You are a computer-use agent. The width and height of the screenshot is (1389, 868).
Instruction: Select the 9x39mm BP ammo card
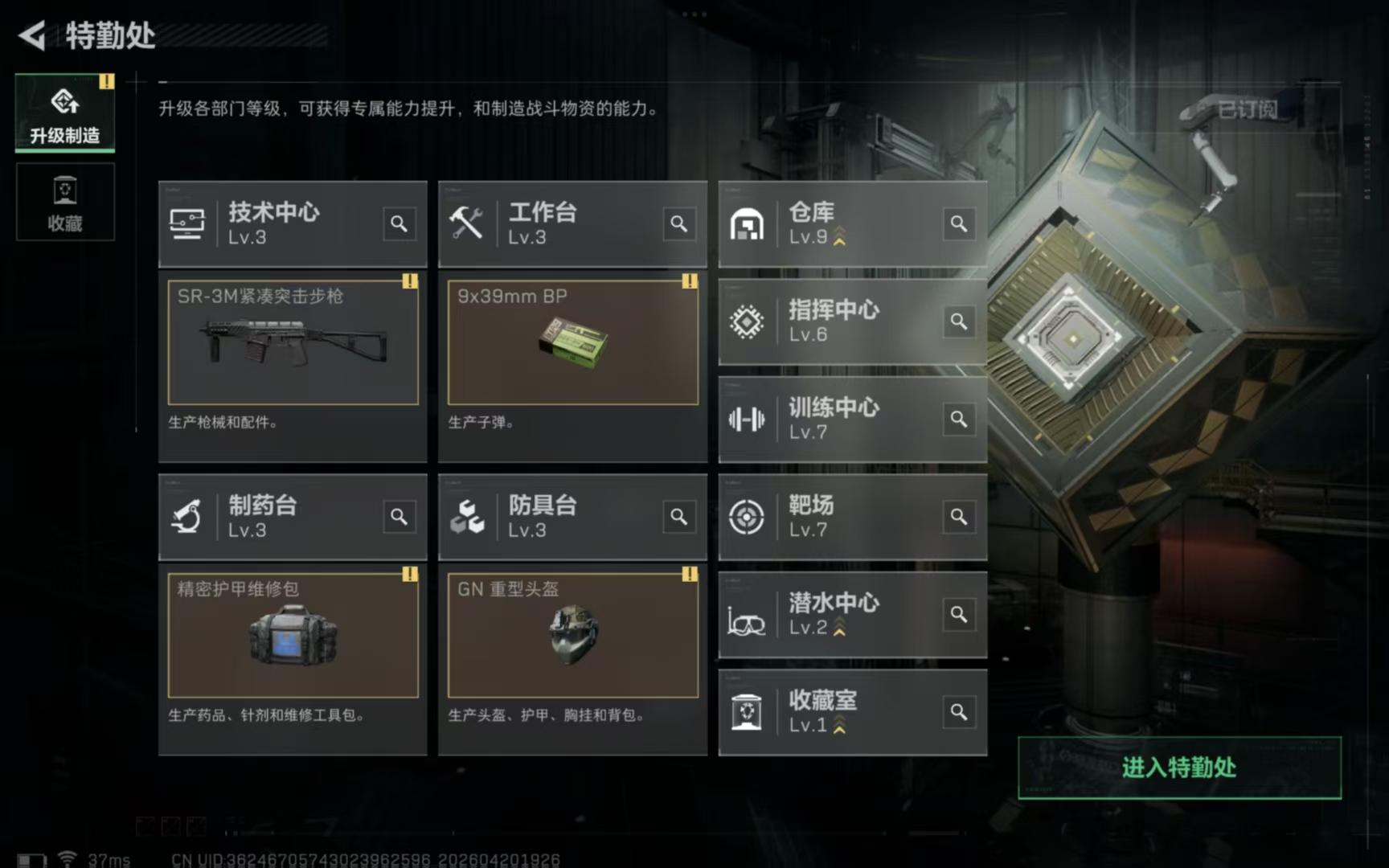tap(572, 342)
